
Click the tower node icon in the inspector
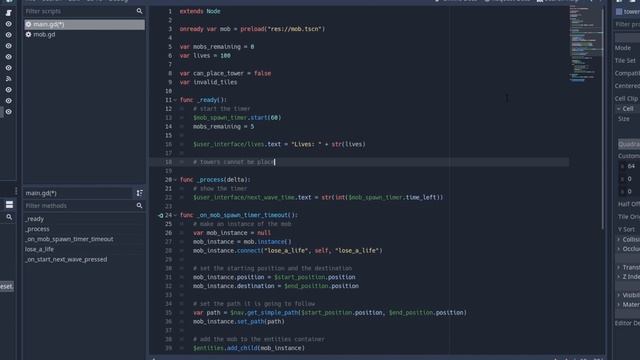[x=619, y=12]
